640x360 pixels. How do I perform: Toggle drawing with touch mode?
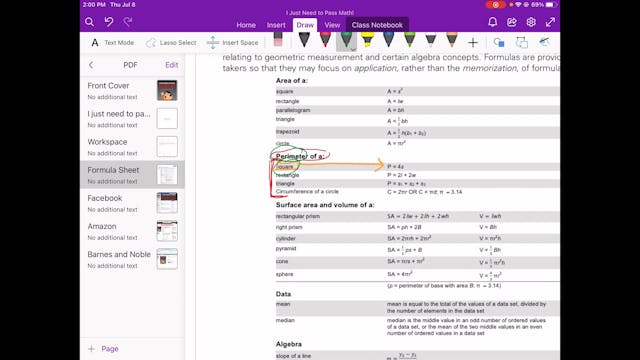544,42
